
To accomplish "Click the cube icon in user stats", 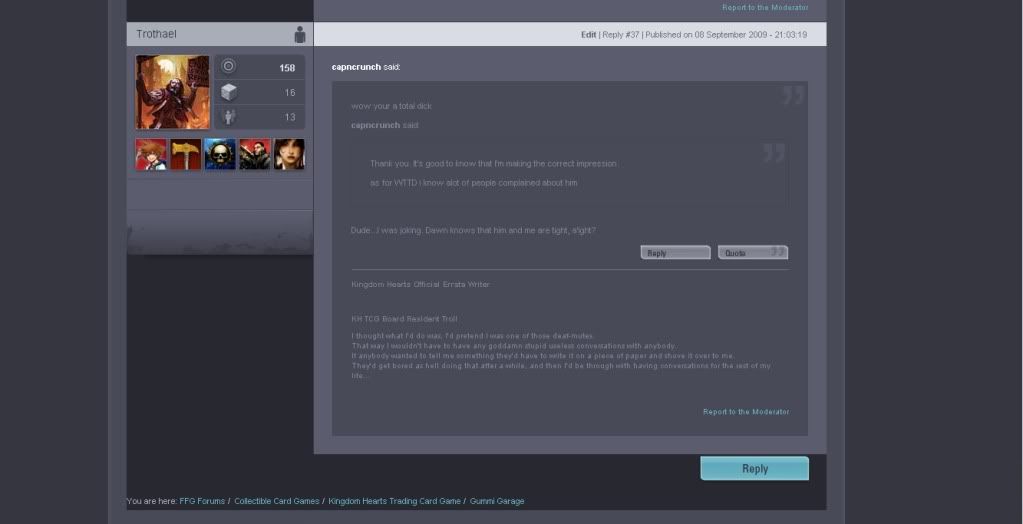I will click(x=228, y=92).
